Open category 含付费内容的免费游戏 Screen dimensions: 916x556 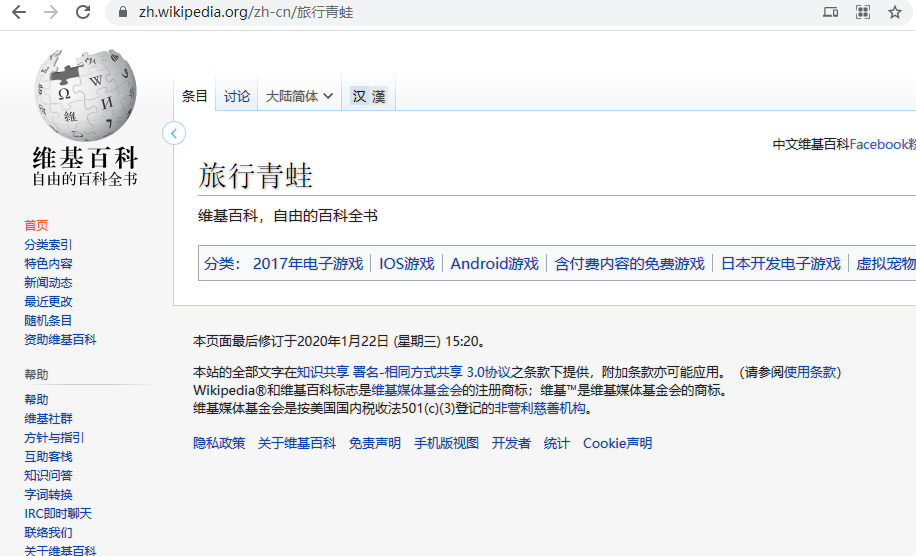click(x=630, y=264)
